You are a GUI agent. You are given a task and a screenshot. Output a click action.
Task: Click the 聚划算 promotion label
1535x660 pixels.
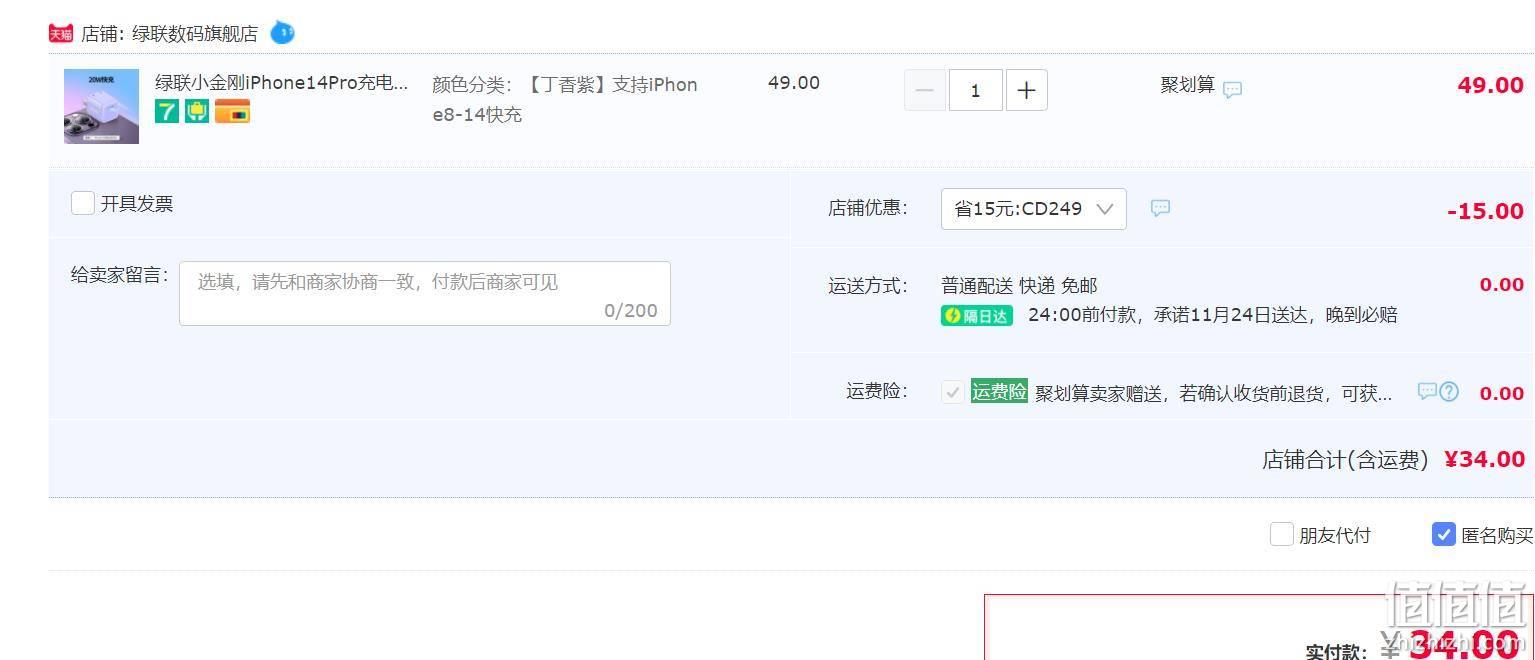click(x=1187, y=85)
